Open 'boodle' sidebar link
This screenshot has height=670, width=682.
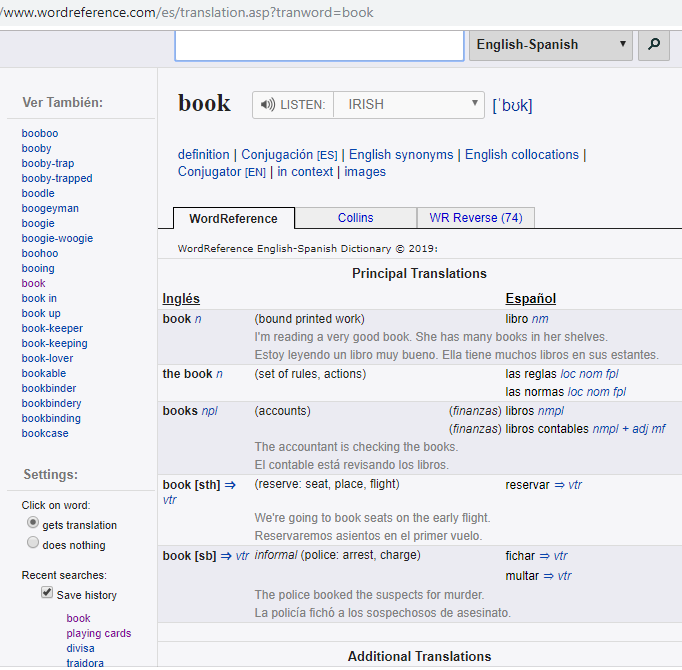coord(38,193)
